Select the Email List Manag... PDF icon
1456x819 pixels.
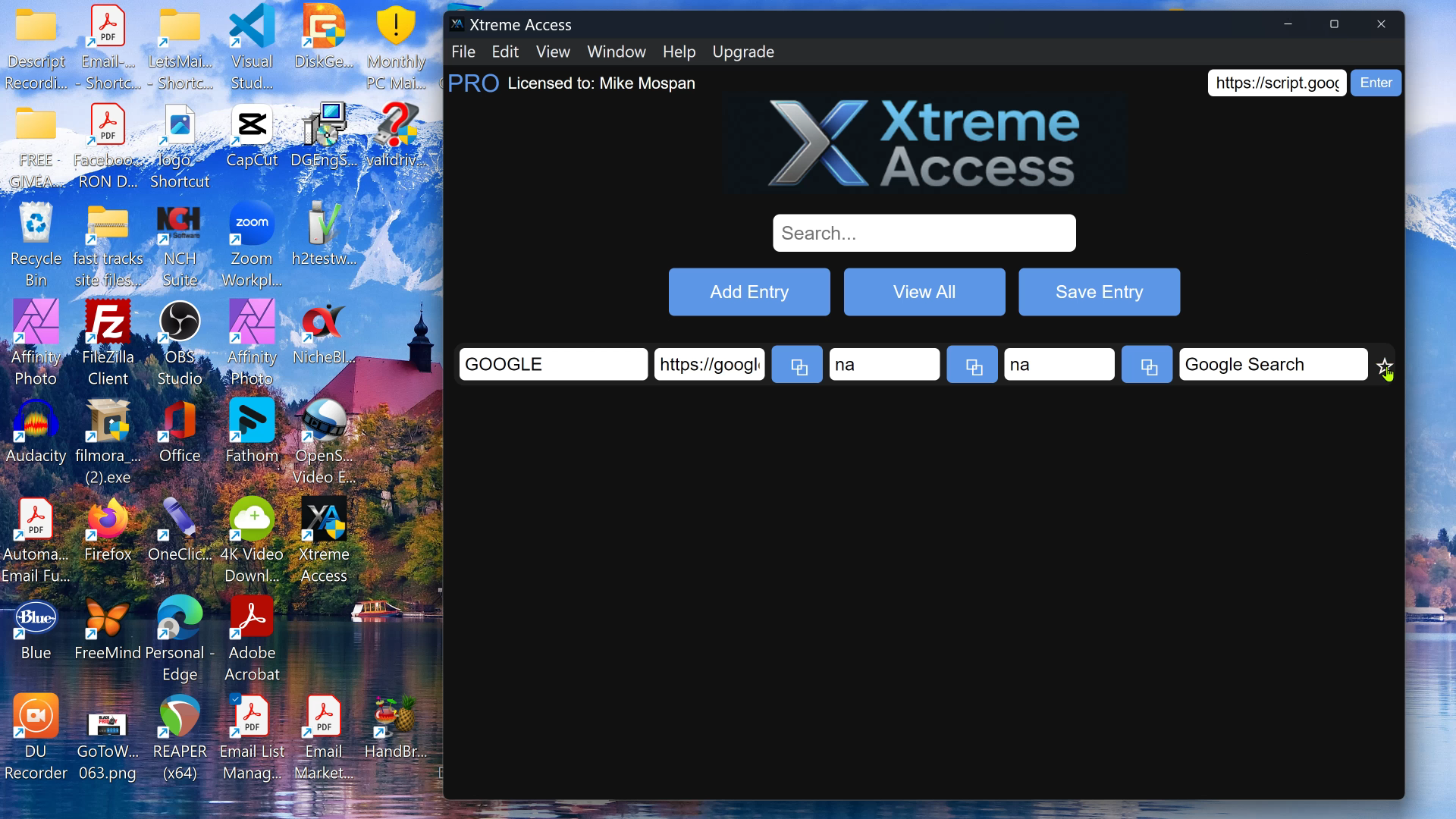(x=252, y=737)
